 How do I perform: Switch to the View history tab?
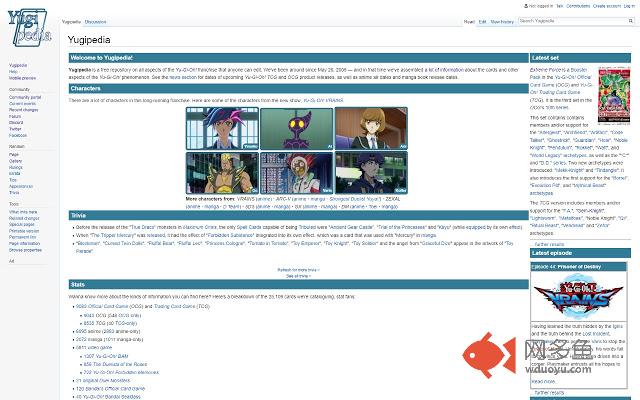coord(502,21)
